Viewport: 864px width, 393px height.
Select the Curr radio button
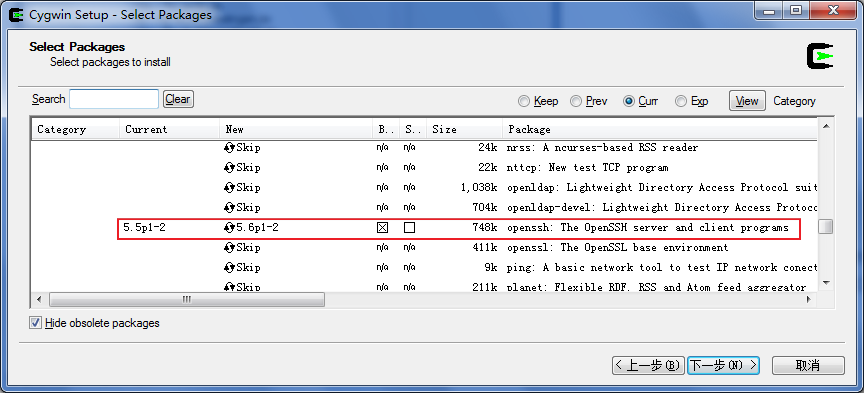point(629,101)
